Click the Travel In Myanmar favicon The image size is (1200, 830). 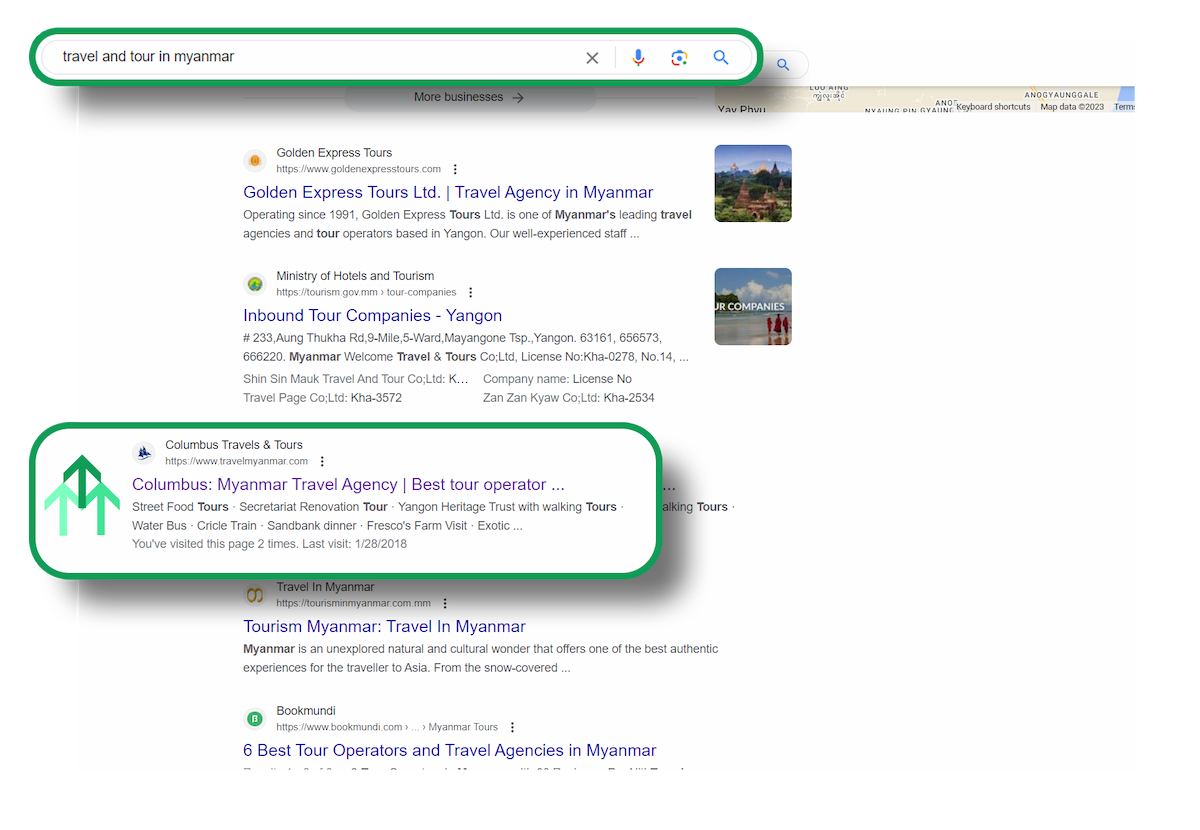coord(255,595)
